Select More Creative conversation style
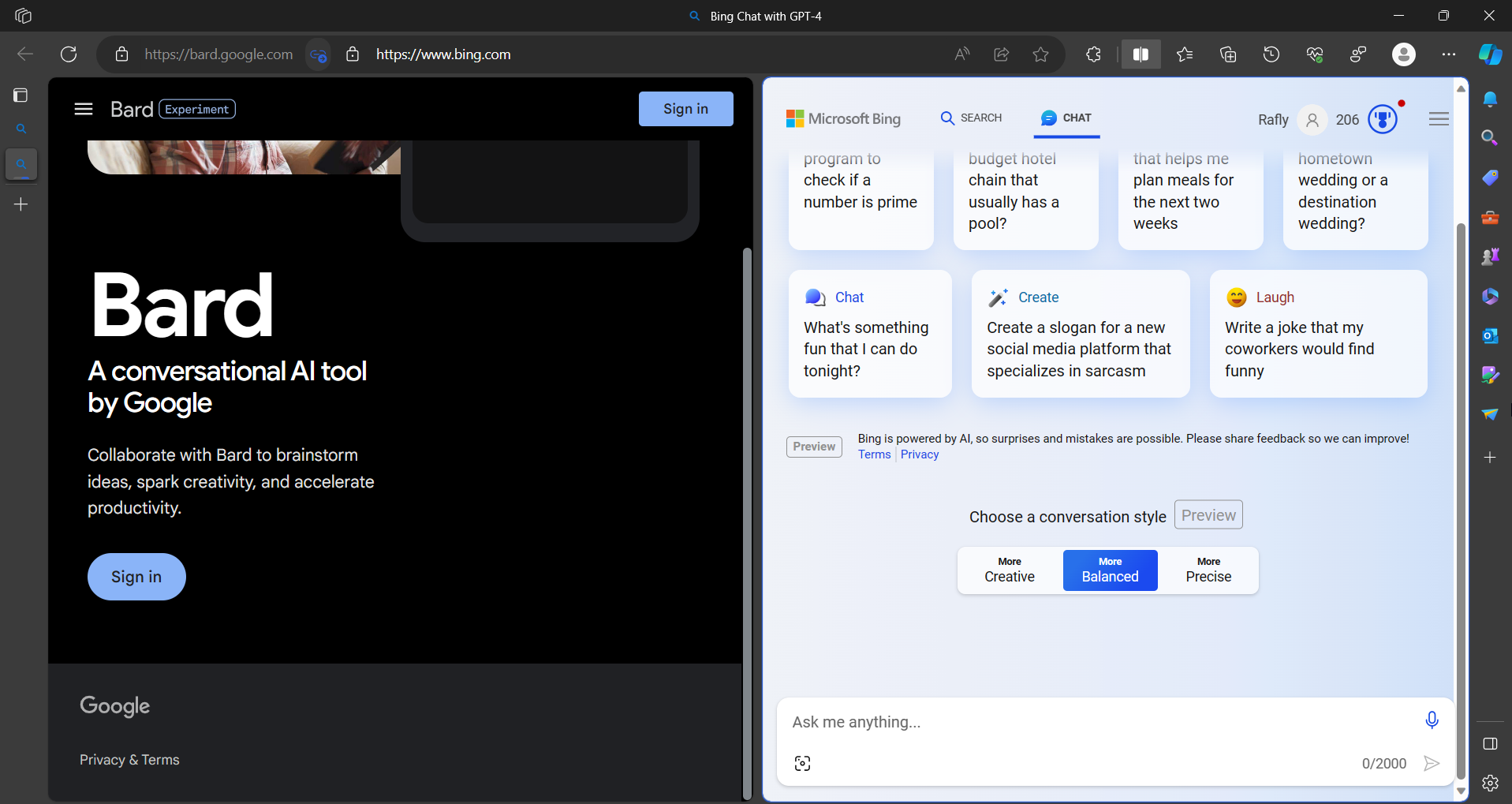Screen dimensions: 1512x804 tap(1009, 570)
